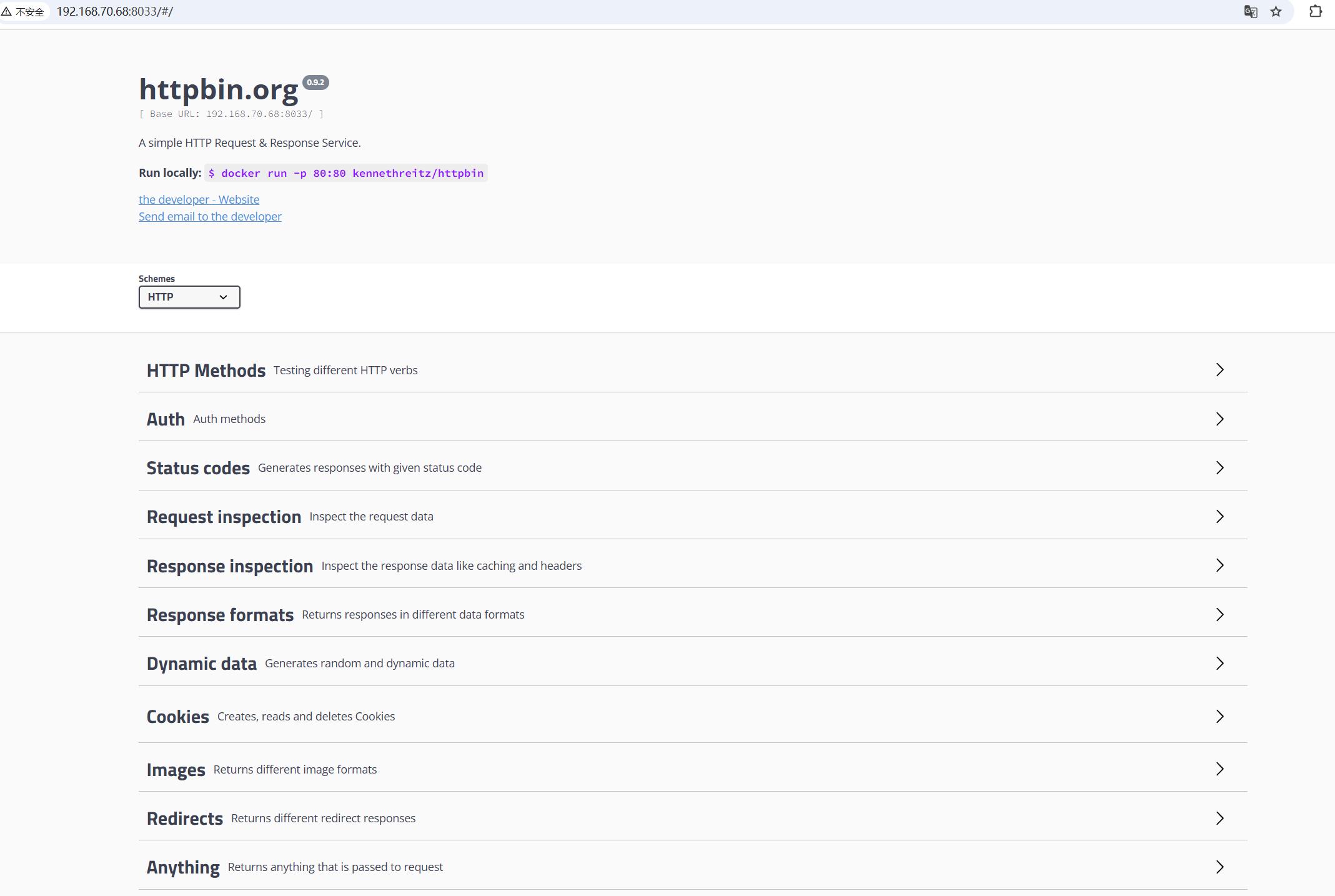Open the developer - Website link
The width and height of the screenshot is (1335, 896).
click(x=199, y=199)
